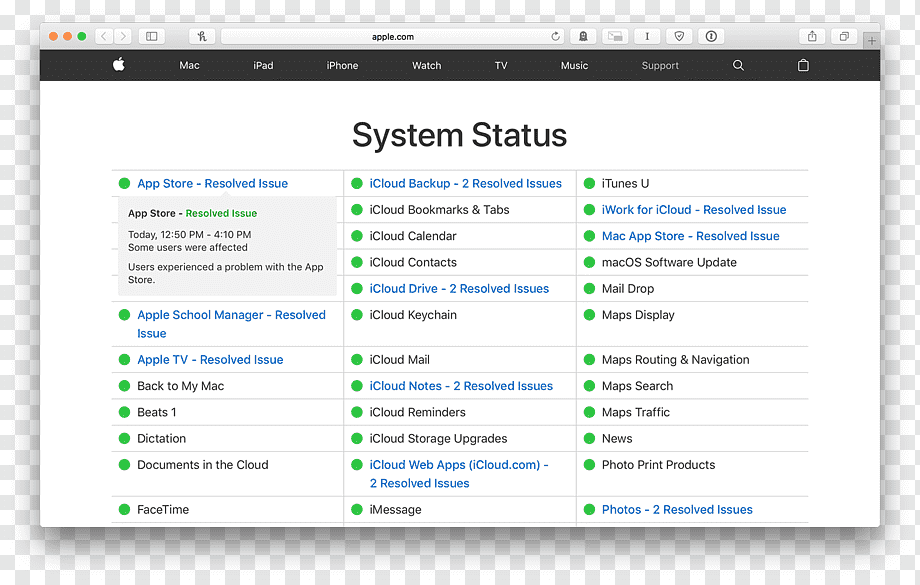The image size is (920, 585).
Task: Click the green status dot beside Mail Drop
Action: tap(590, 289)
